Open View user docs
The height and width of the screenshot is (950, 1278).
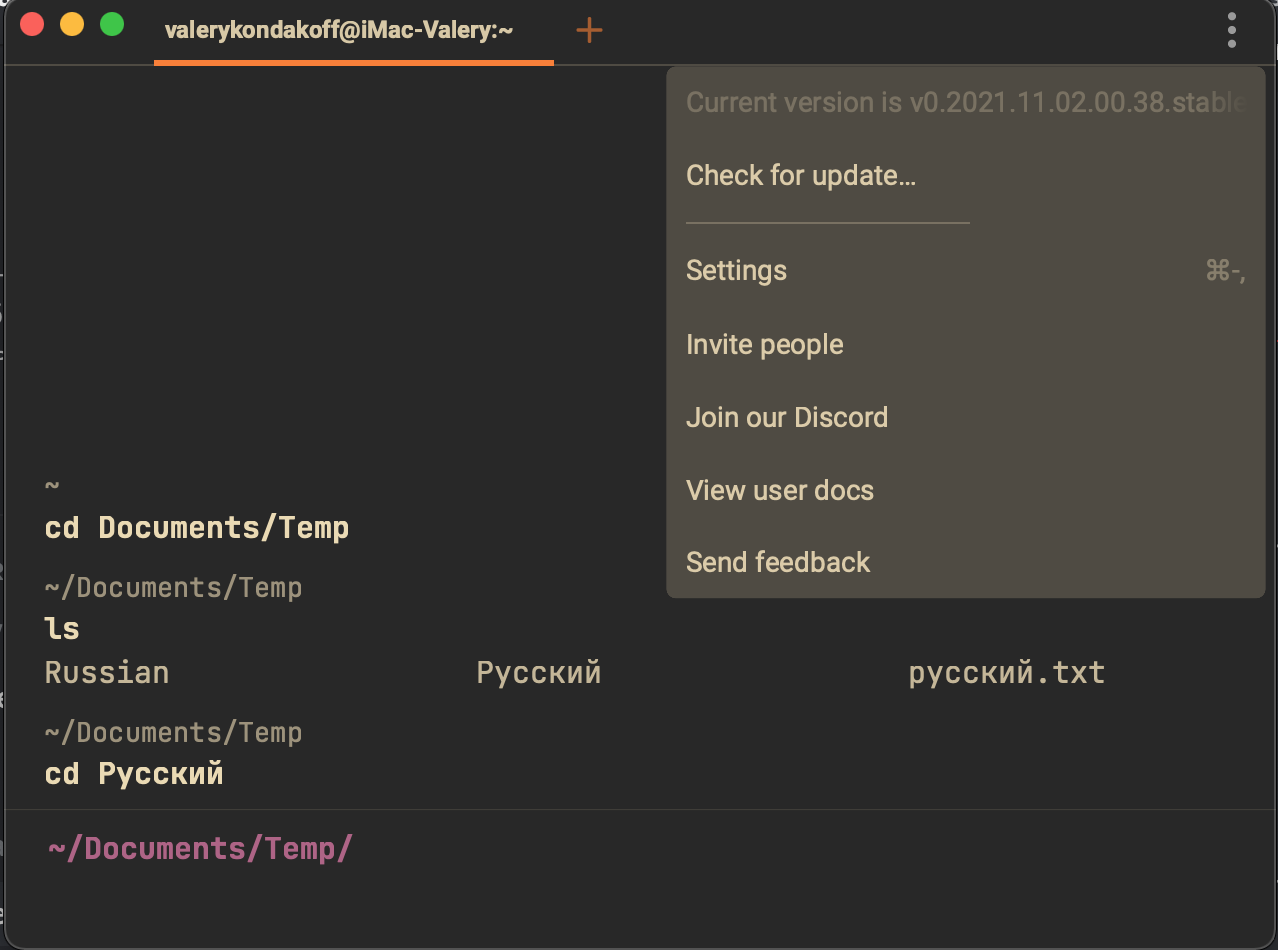tap(779, 490)
